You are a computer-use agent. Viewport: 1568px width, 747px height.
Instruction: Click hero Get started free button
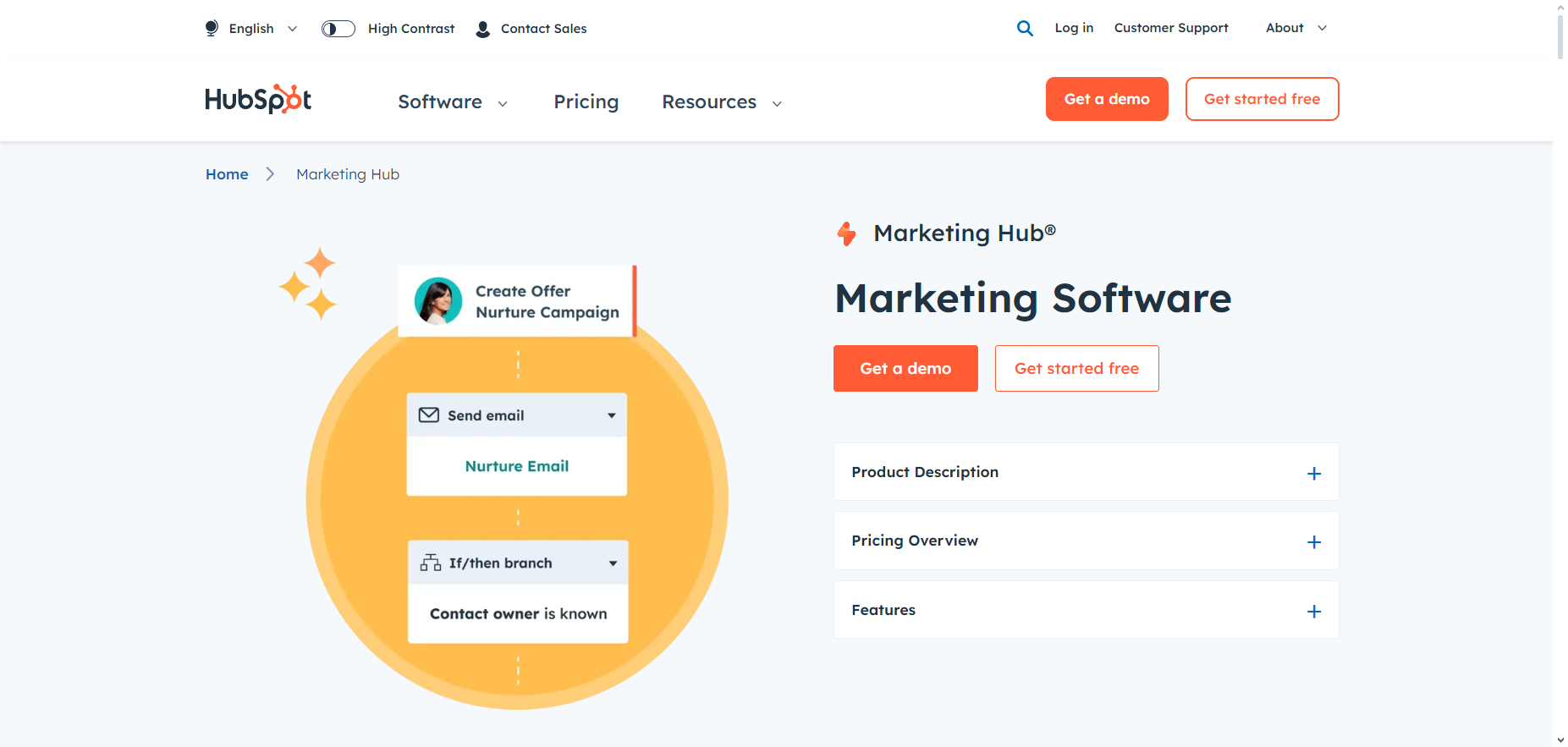tap(1076, 369)
